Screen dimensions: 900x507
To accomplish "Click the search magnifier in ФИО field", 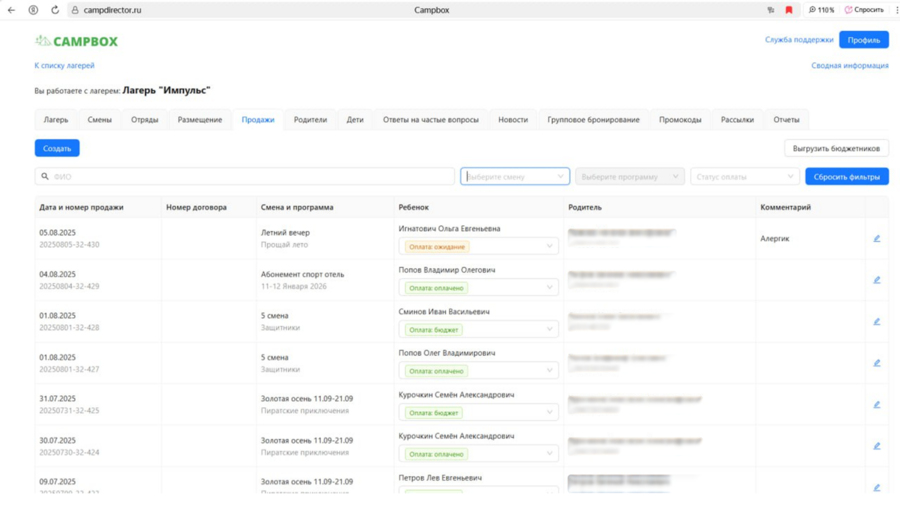I will click(45, 177).
